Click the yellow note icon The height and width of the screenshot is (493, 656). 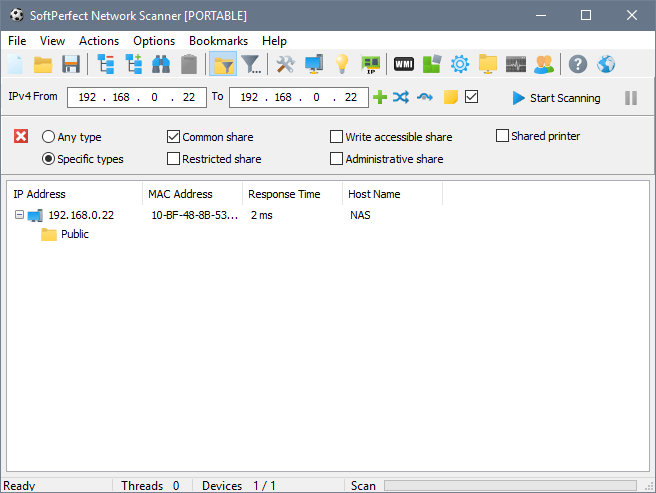coord(451,97)
